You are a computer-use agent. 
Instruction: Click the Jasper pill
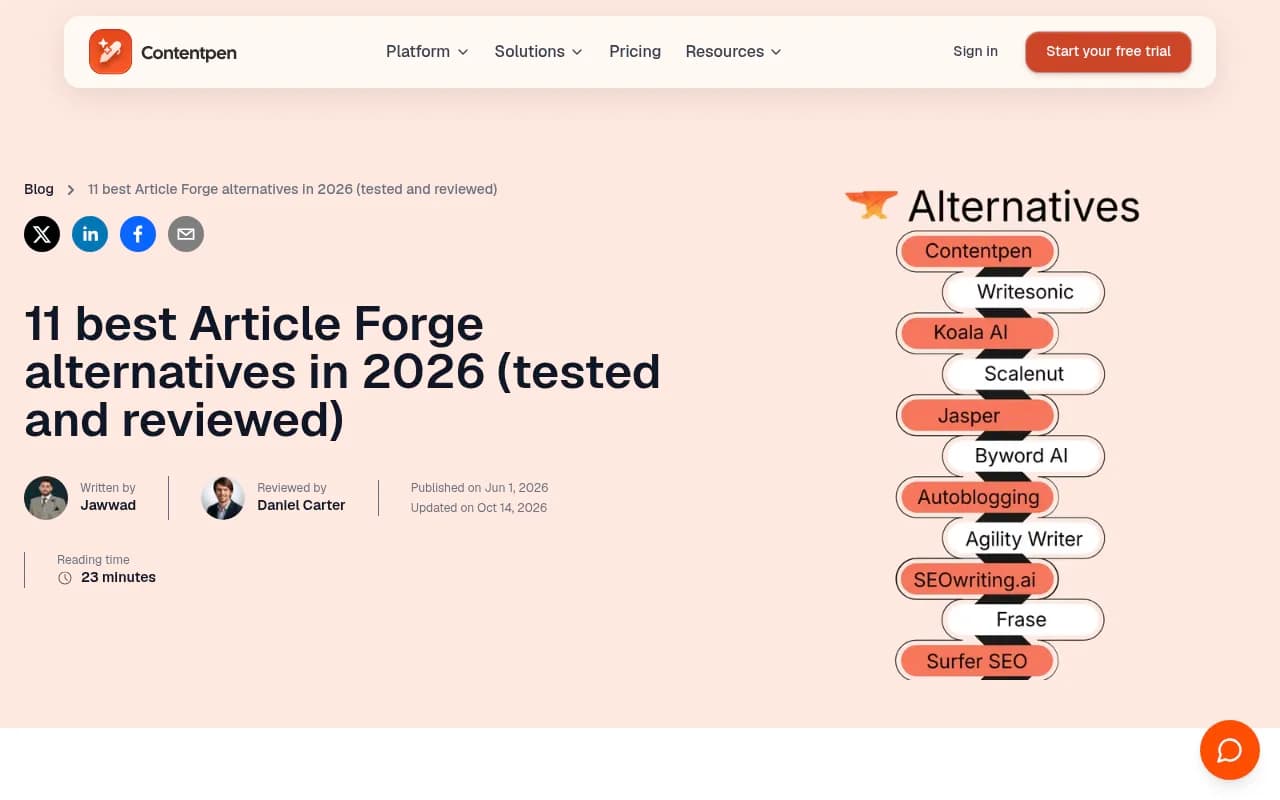[978, 415]
